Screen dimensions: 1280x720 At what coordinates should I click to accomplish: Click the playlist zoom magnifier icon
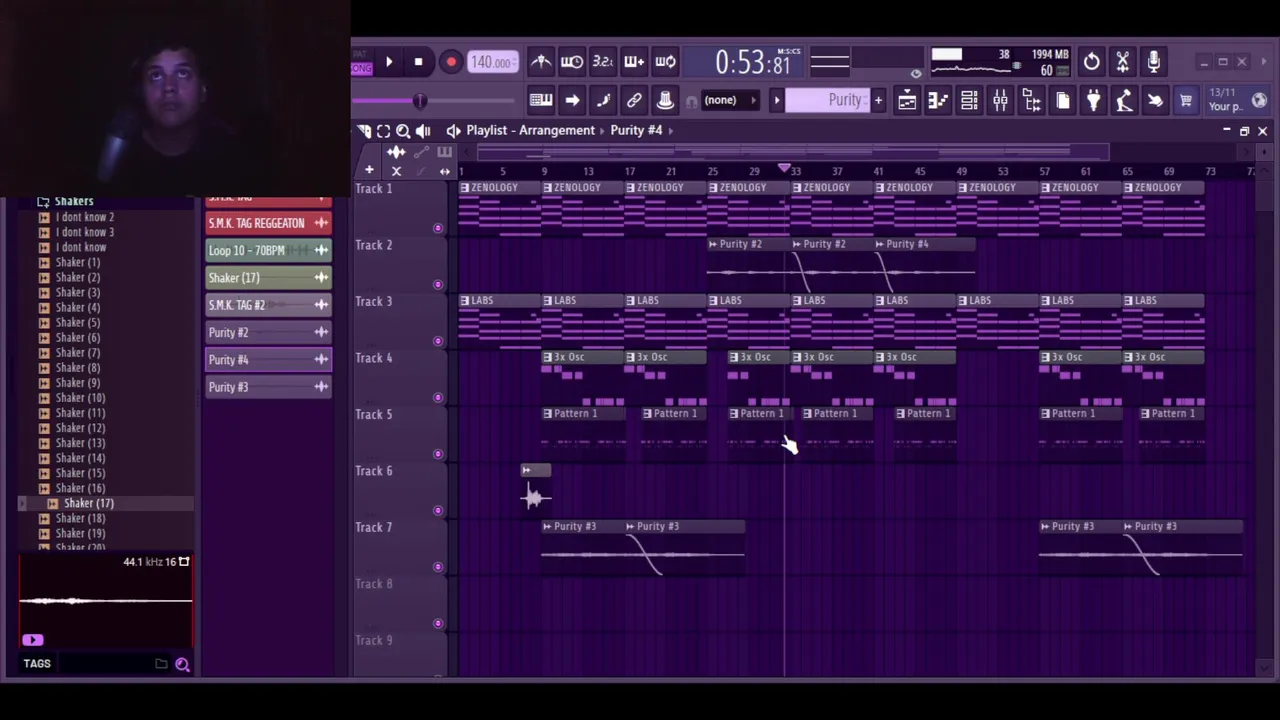pyautogui.click(x=403, y=131)
